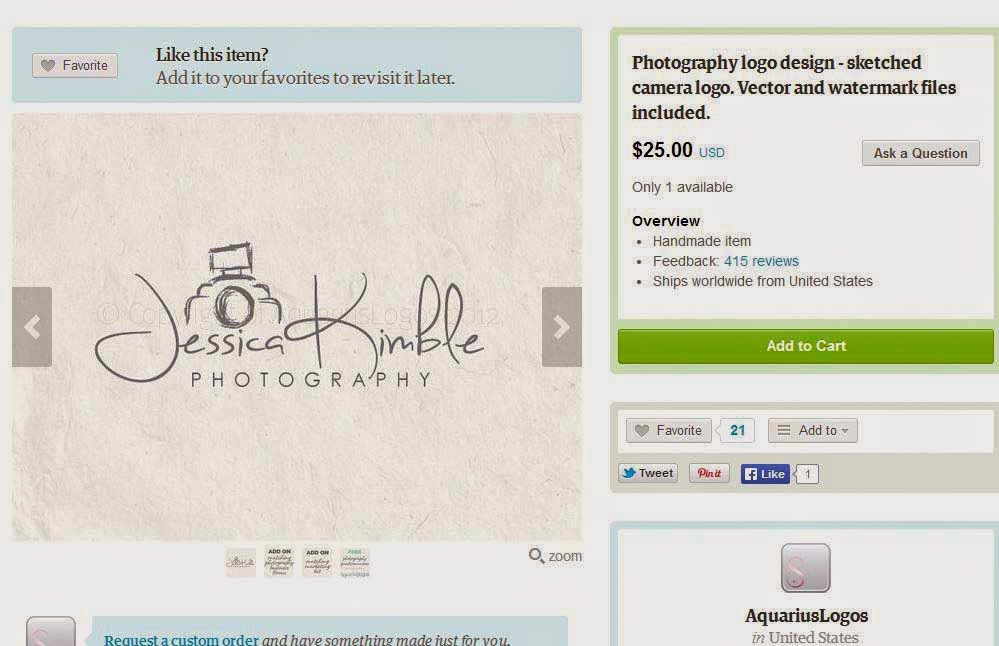Select the second ADD ON thumbnail
The image size is (999, 646).
click(317, 562)
